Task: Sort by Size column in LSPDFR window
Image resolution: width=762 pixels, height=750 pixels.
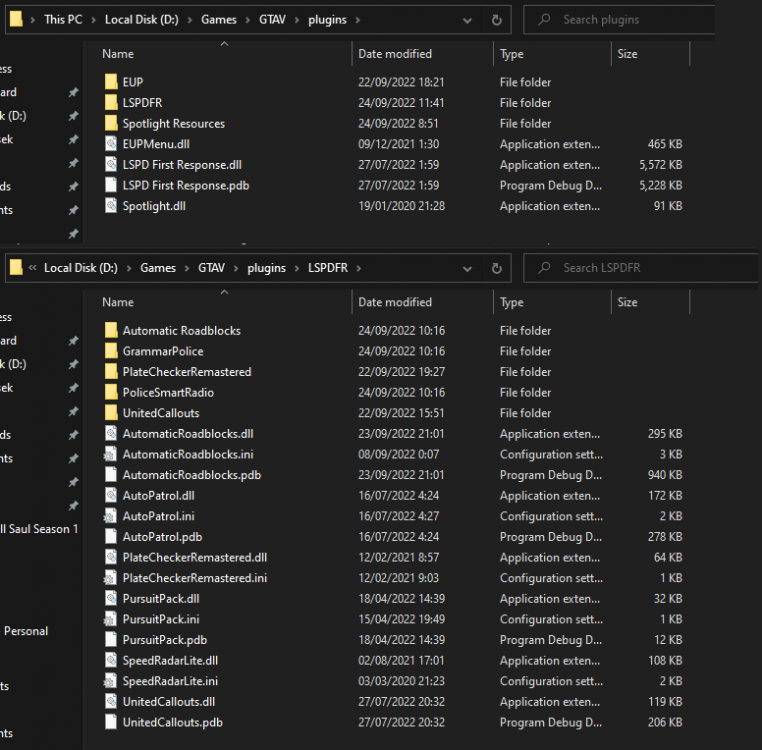Action: click(x=627, y=302)
